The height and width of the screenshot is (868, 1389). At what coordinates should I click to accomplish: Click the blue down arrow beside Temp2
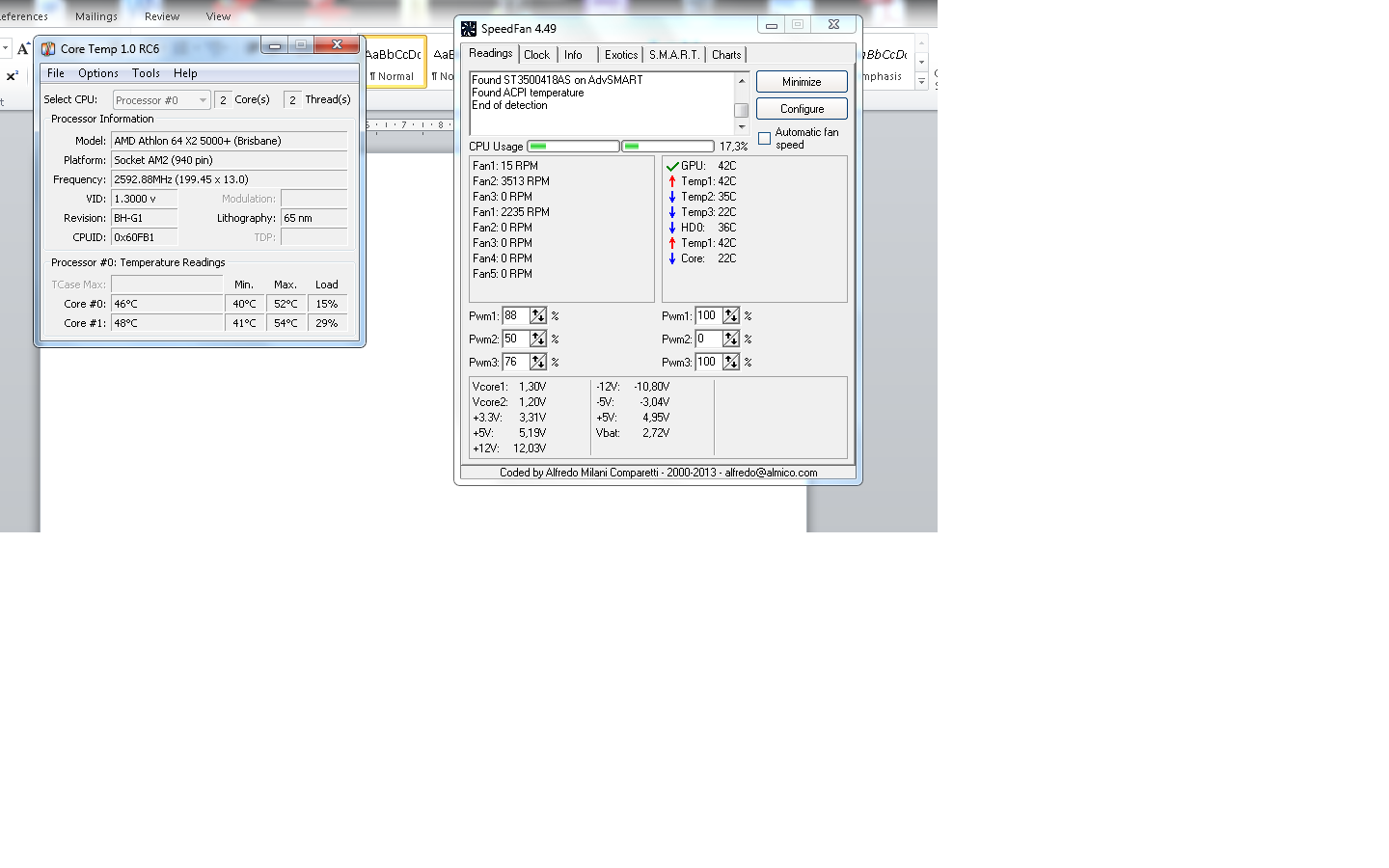[x=672, y=197]
